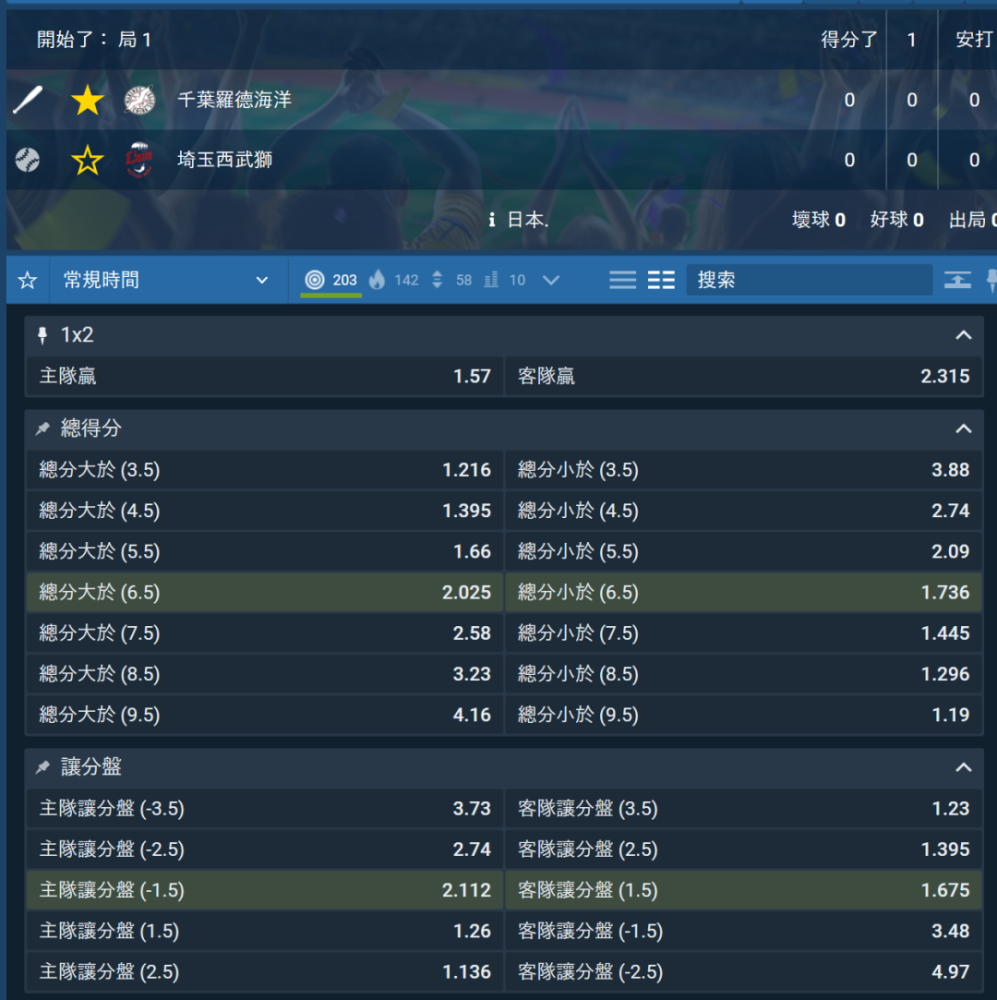Expand more market filters chevron
997x1000 pixels.
pyautogui.click(x=550, y=281)
